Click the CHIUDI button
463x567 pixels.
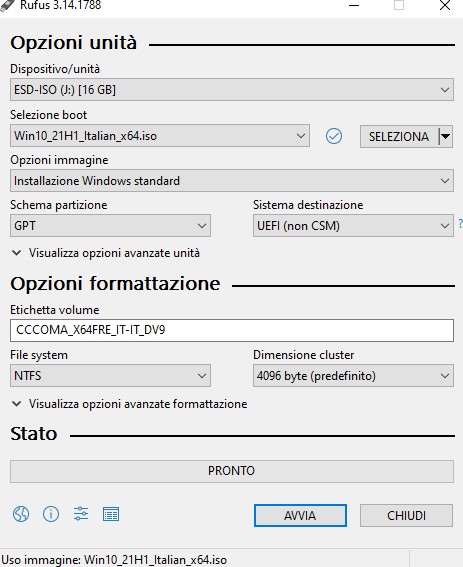(x=406, y=515)
